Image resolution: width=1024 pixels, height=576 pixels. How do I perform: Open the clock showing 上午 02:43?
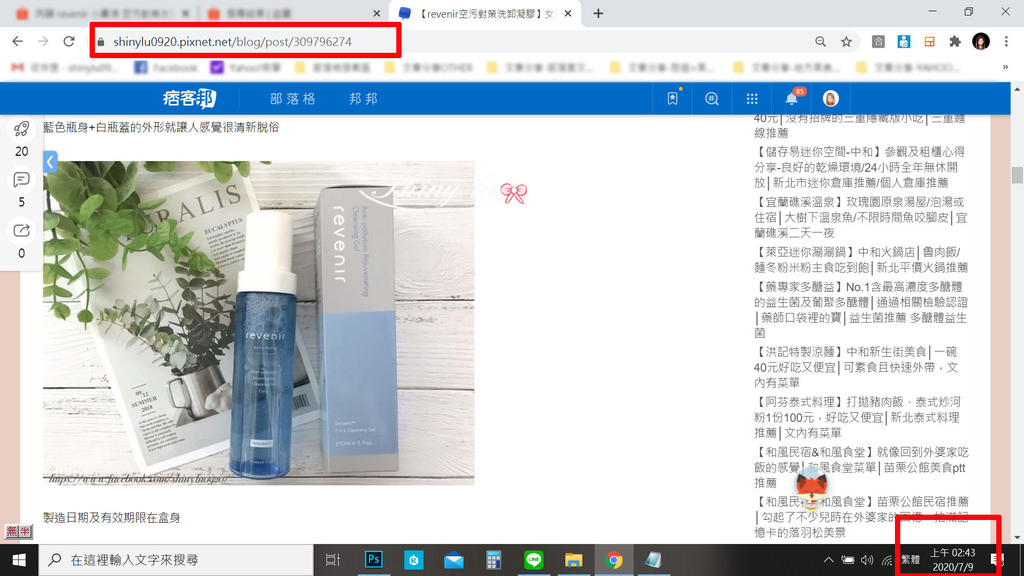click(x=952, y=560)
